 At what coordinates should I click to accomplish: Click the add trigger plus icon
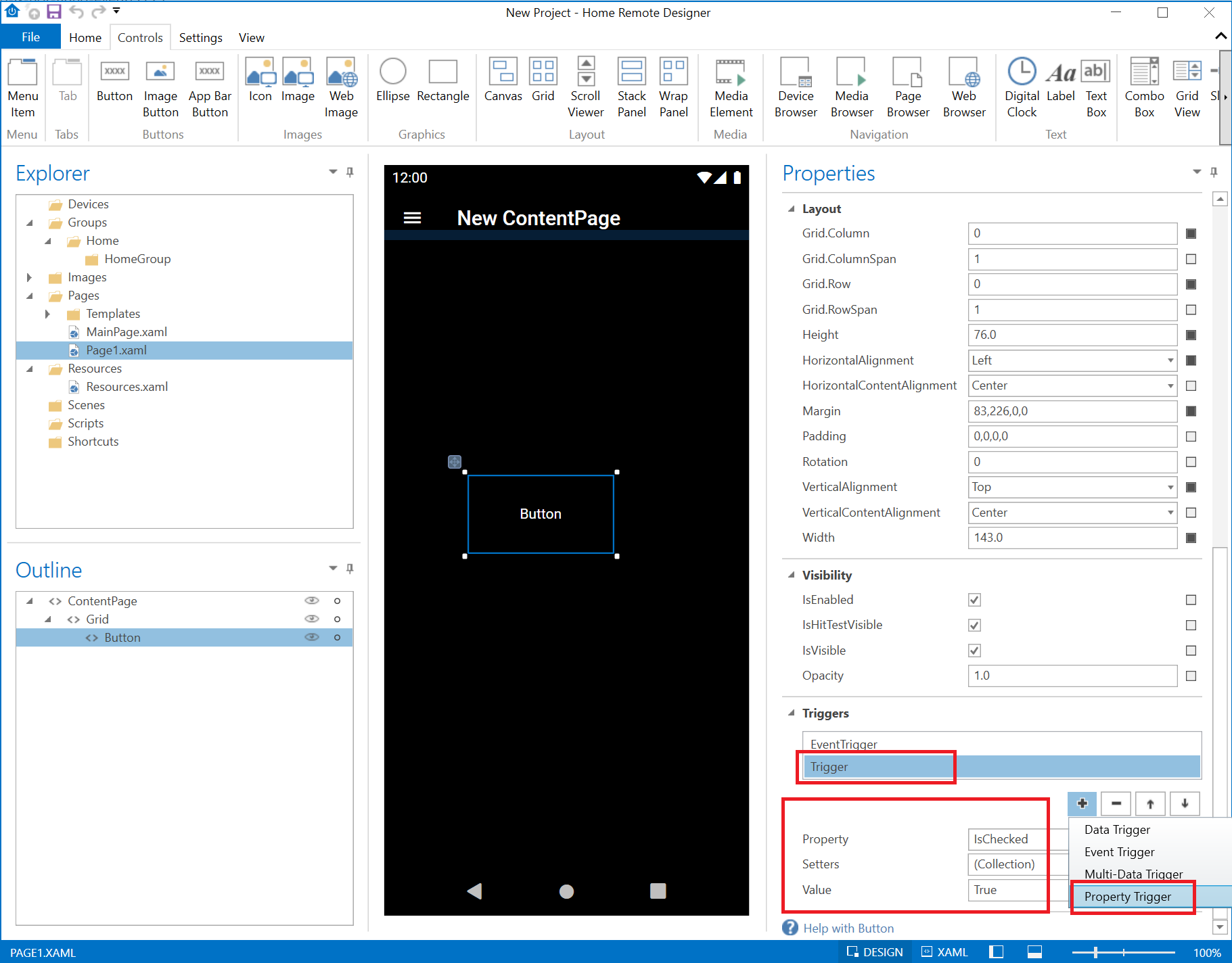tap(1082, 803)
